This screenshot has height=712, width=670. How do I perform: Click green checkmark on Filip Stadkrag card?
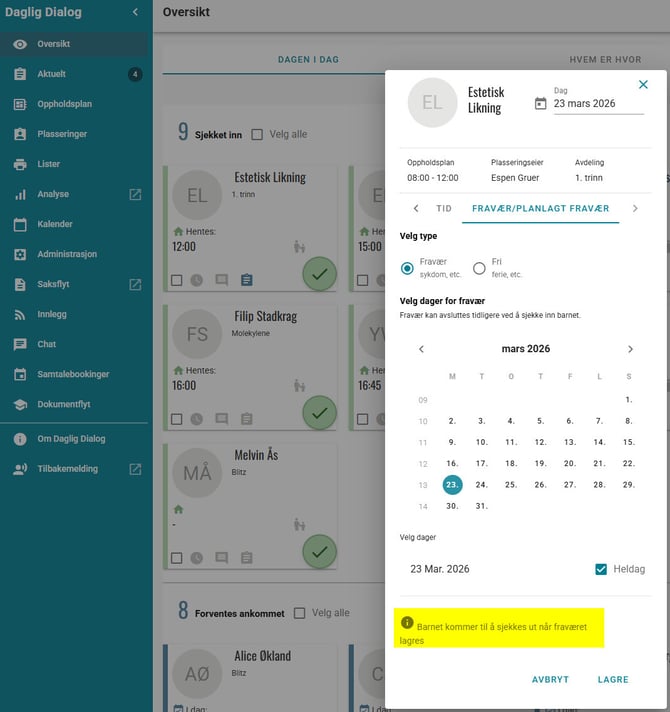coord(320,413)
